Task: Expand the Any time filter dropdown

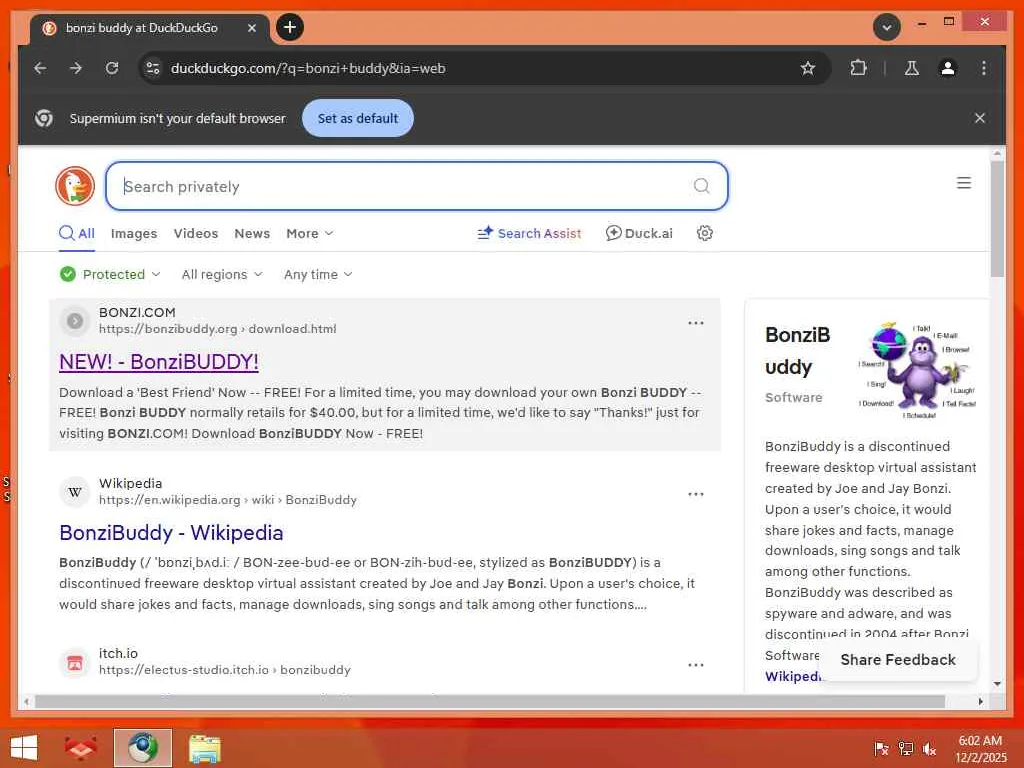Action: click(x=318, y=274)
